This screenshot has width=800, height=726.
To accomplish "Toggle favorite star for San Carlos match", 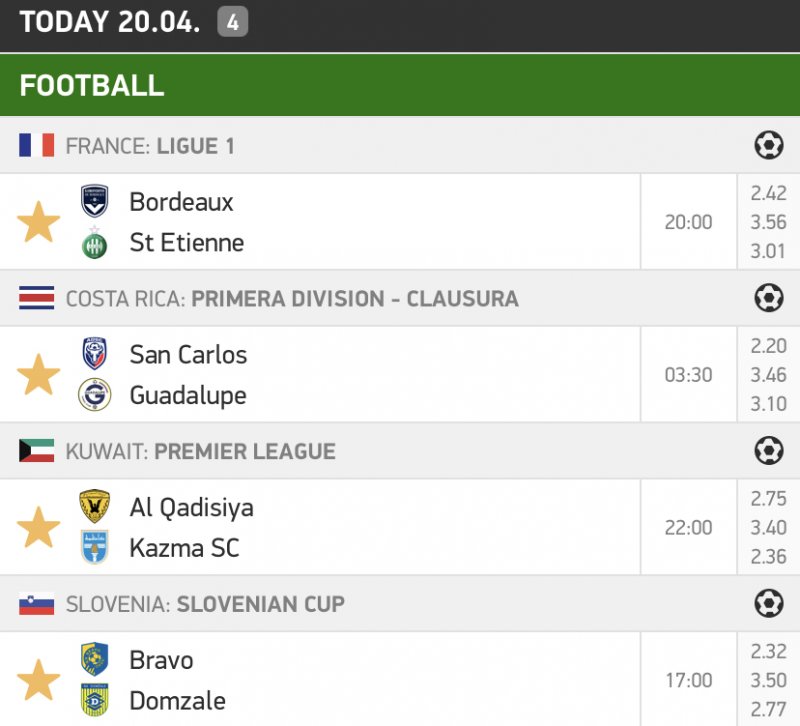I will (x=39, y=375).
